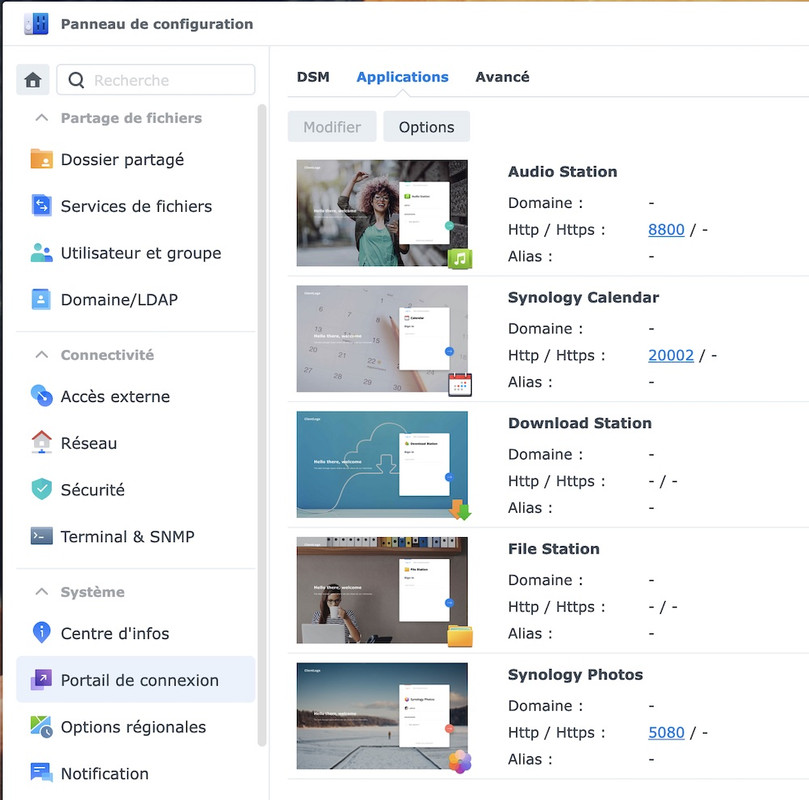Open Sécurité shield icon
Viewport: 809px width, 800px height.
pos(41,489)
